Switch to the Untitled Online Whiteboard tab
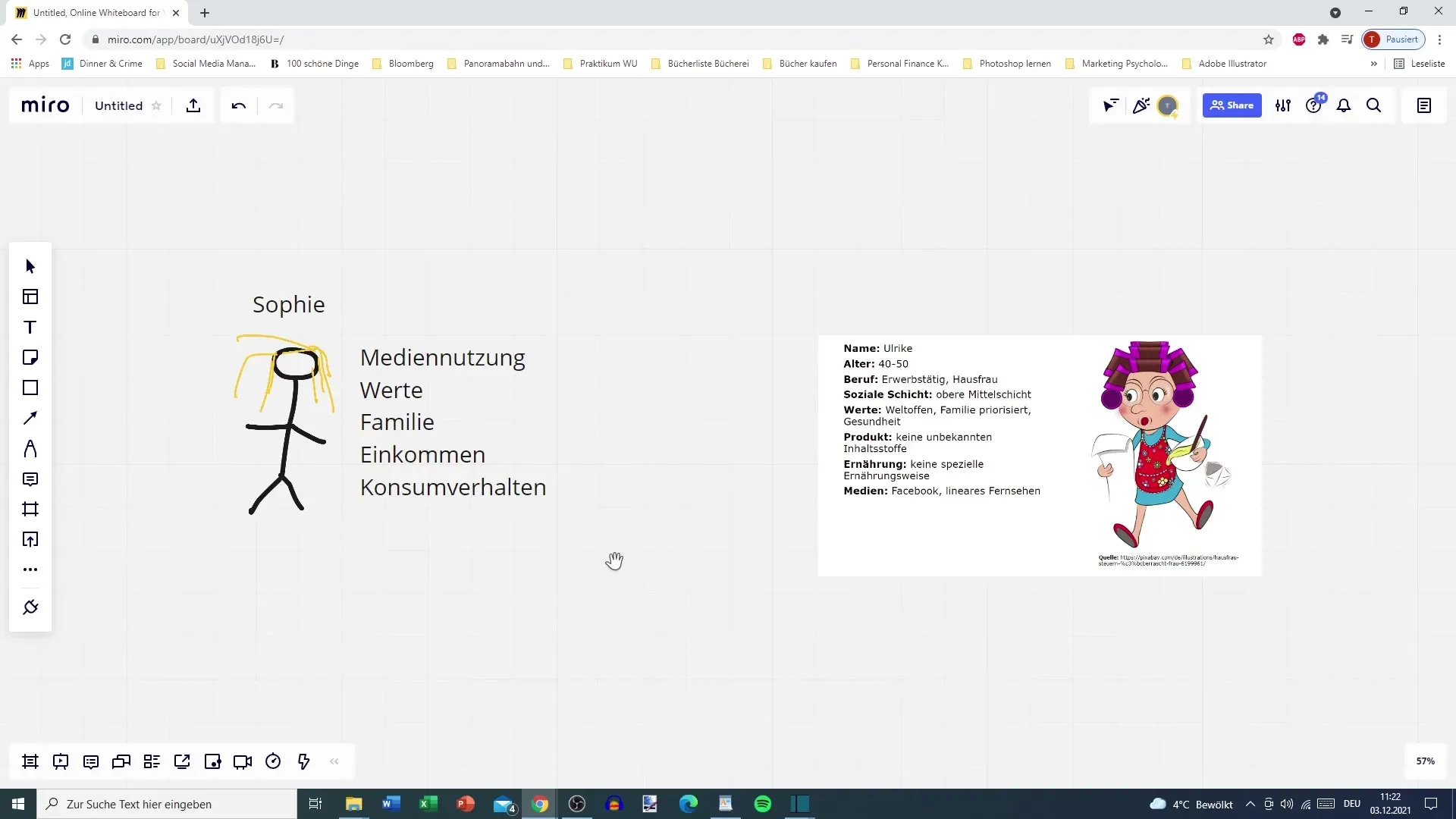This screenshot has height=819, width=1456. click(97, 13)
